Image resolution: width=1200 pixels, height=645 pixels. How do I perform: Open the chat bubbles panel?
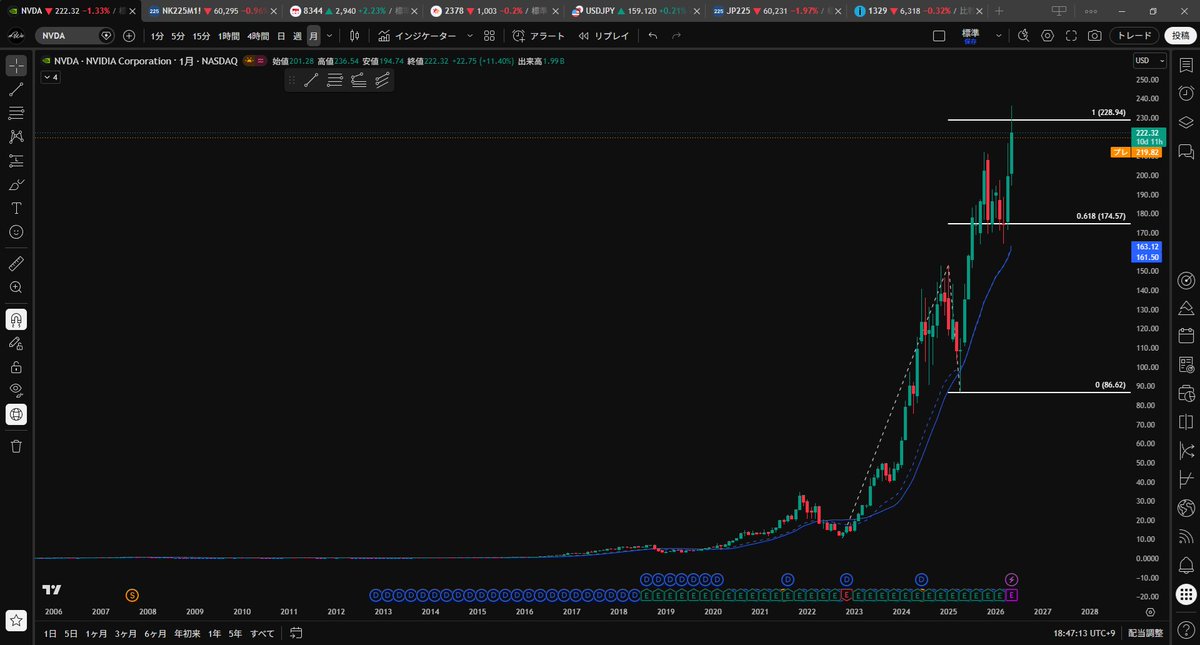(1186, 151)
